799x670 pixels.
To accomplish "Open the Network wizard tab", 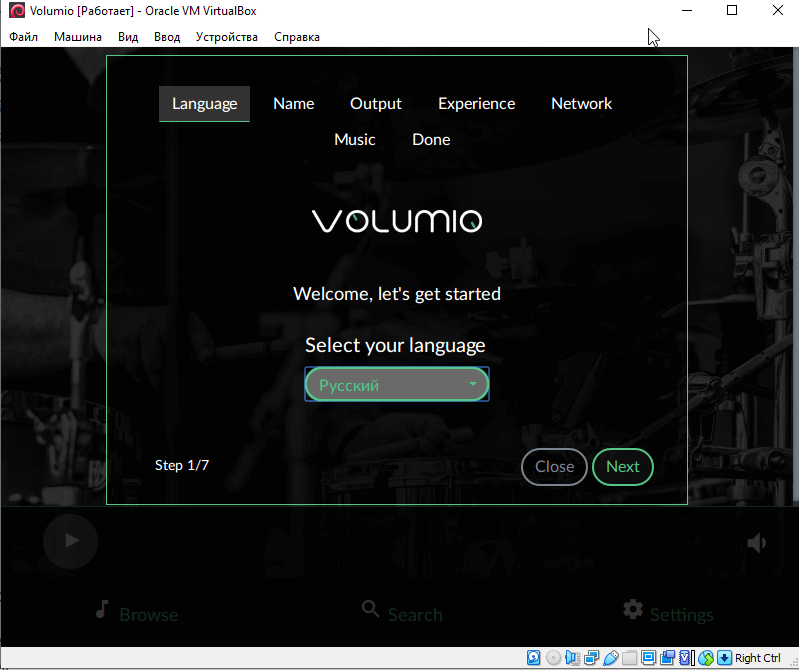I will (581, 104).
